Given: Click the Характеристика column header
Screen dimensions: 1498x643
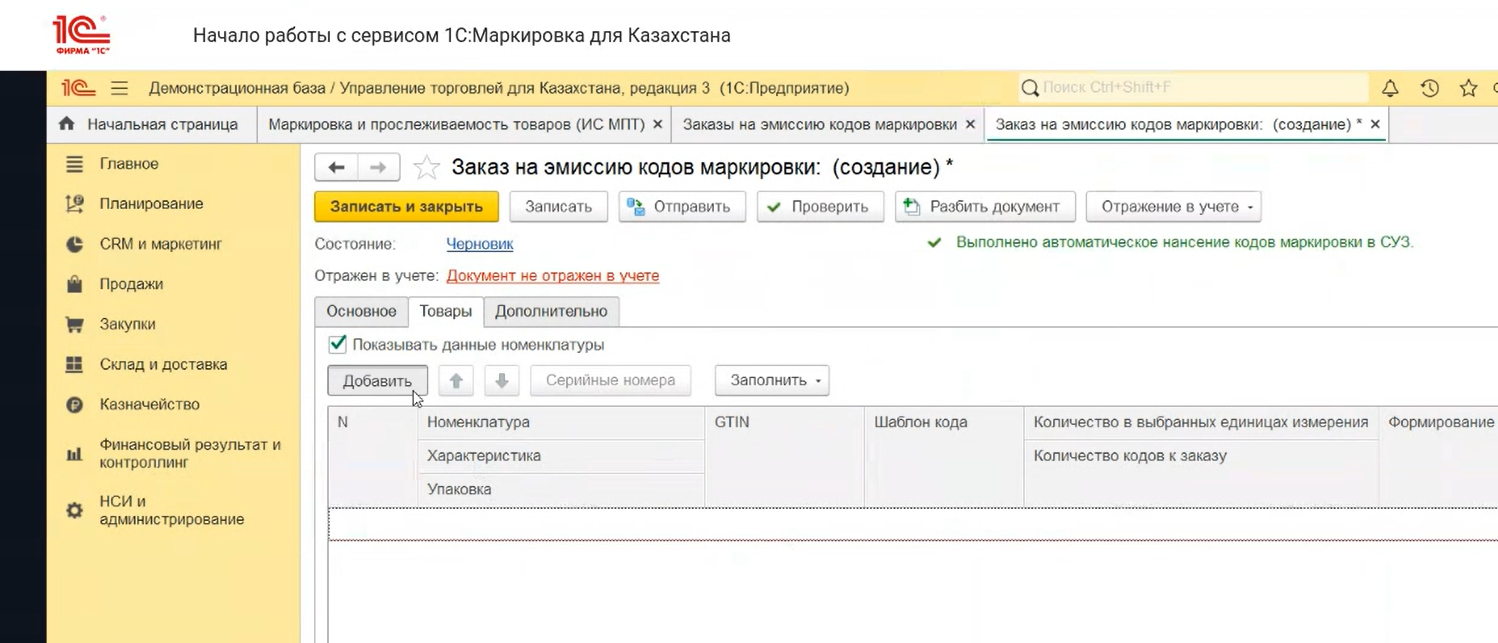Looking at the screenshot, I should (x=561, y=456).
